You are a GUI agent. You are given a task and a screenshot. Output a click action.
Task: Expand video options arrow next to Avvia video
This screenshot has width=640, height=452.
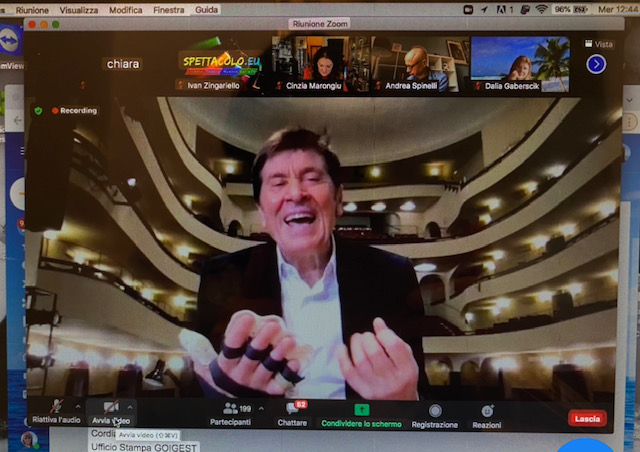[130, 407]
